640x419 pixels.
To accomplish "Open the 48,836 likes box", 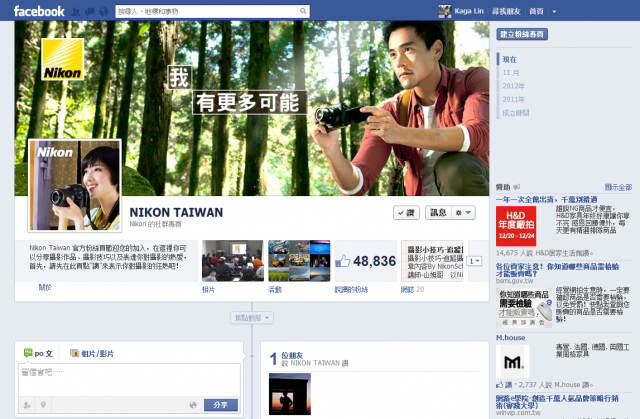I will click(366, 261).
